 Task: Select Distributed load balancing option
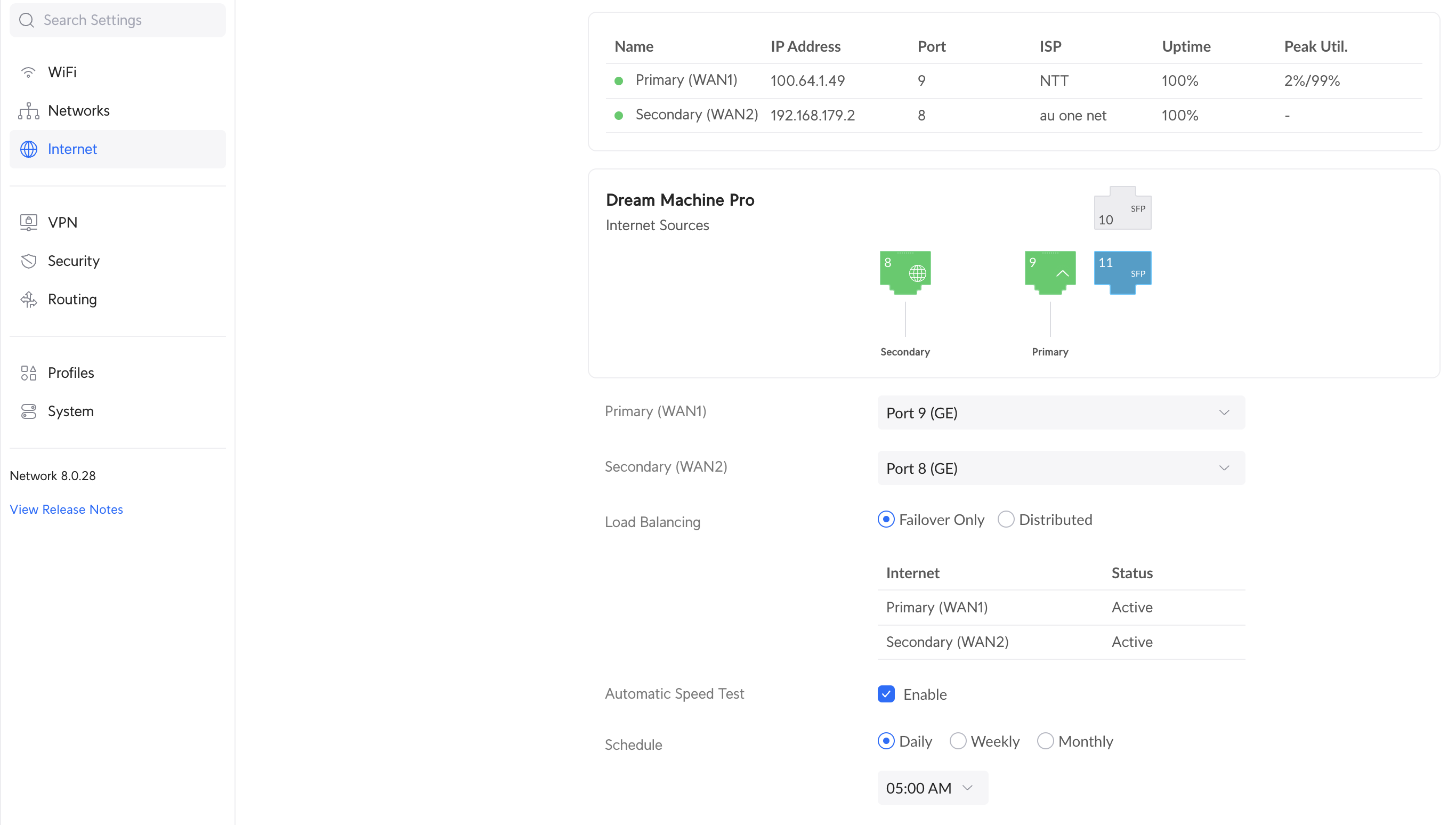click(1006, 520)
